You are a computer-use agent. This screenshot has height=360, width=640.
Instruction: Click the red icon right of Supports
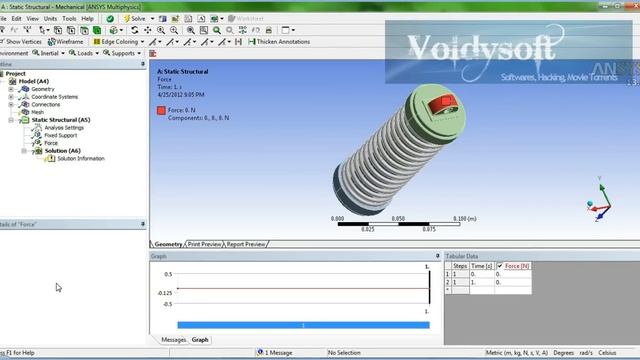pyautogui.click(x=153, y=53)
